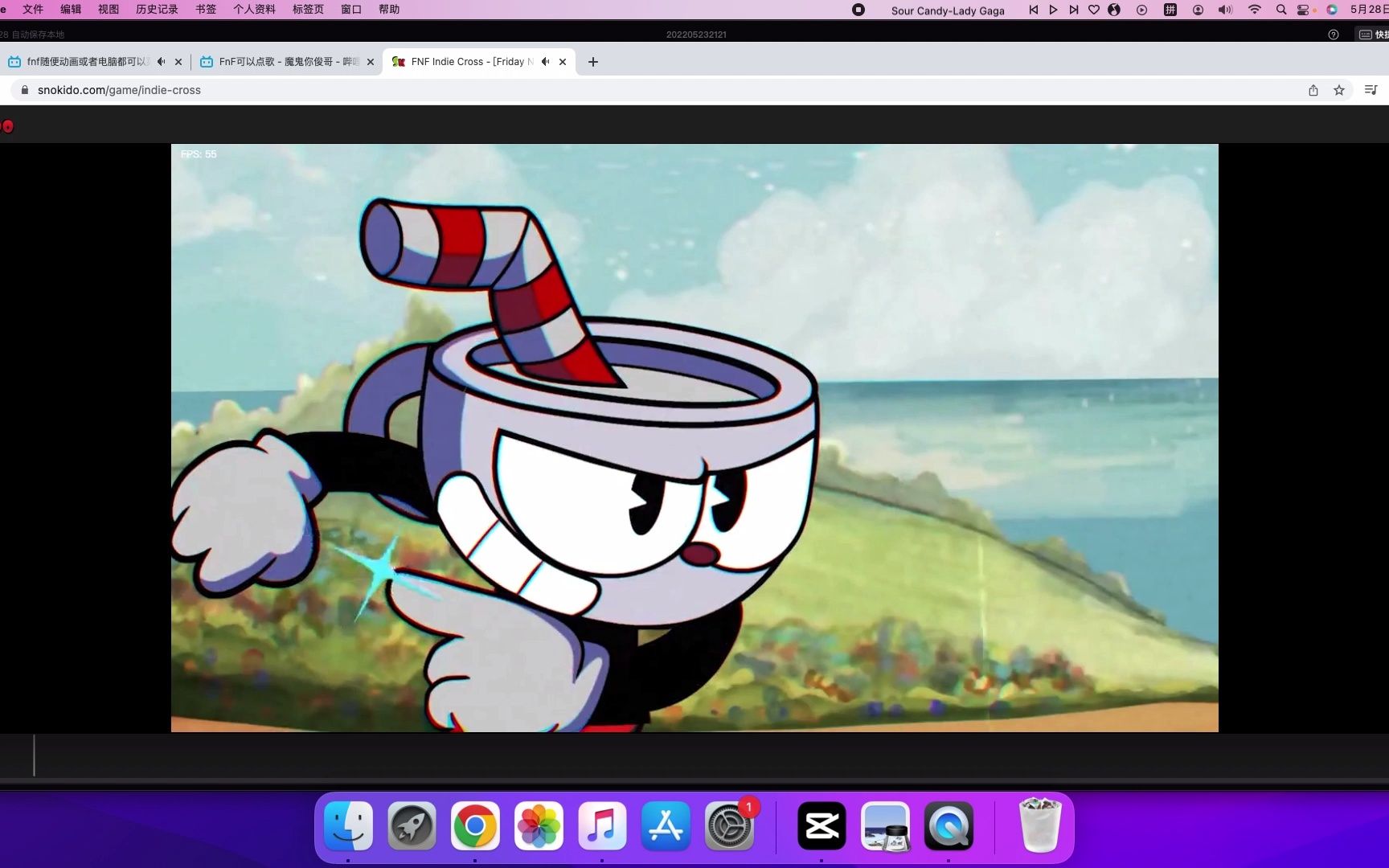Click the date 5月28日 in menu bar
The width and height of the screenshot is (1389, 868).
[x=1369, y=10]
